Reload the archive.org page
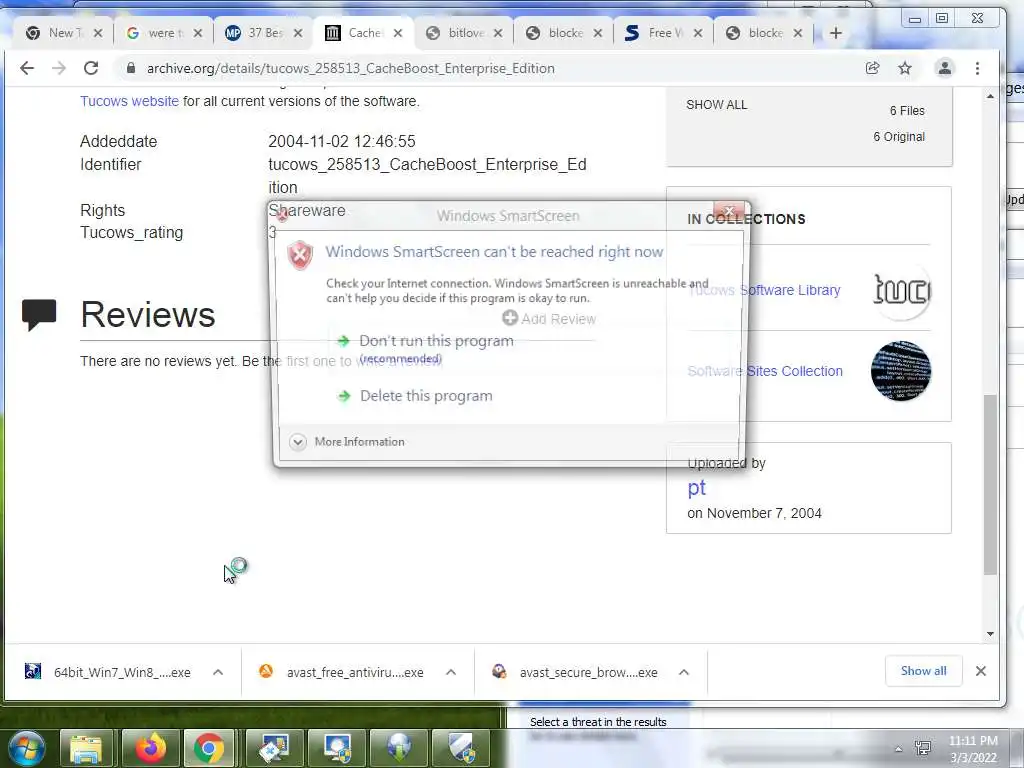The height and width of the screenshot is (768, 1024). click(91, 68)
